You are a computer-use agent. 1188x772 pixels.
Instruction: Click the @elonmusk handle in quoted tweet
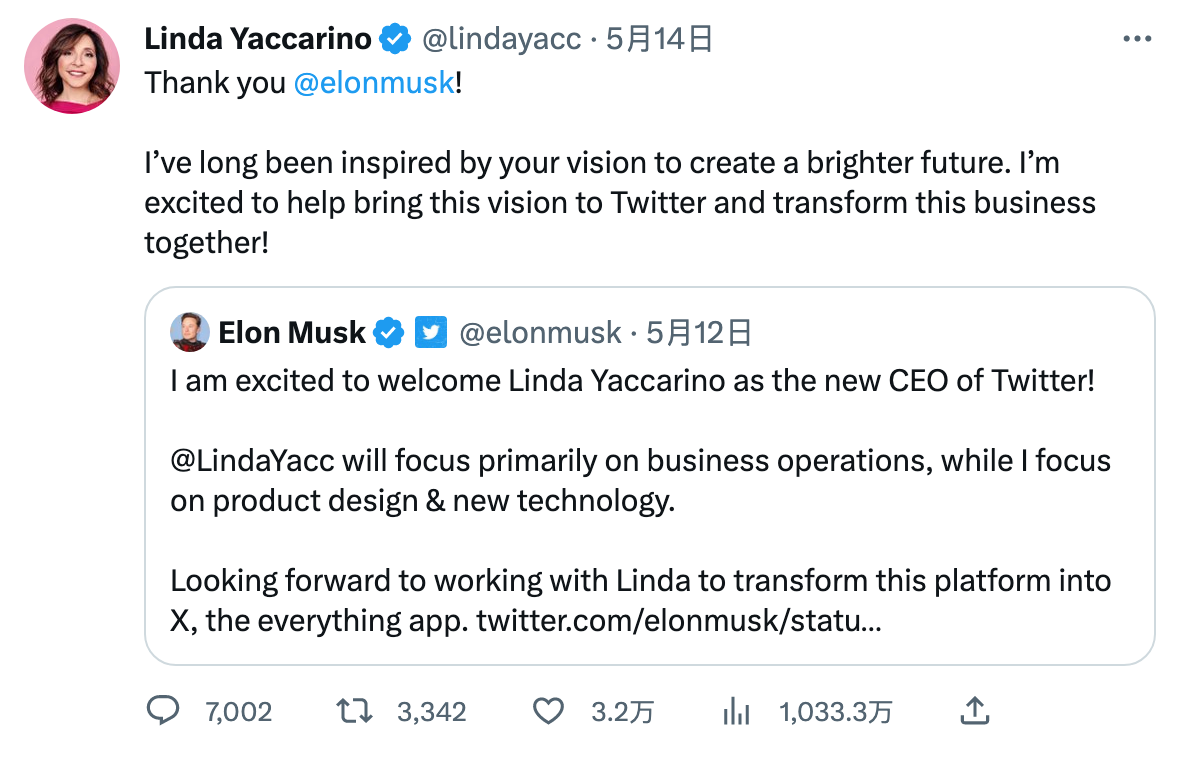pos(540,333)
